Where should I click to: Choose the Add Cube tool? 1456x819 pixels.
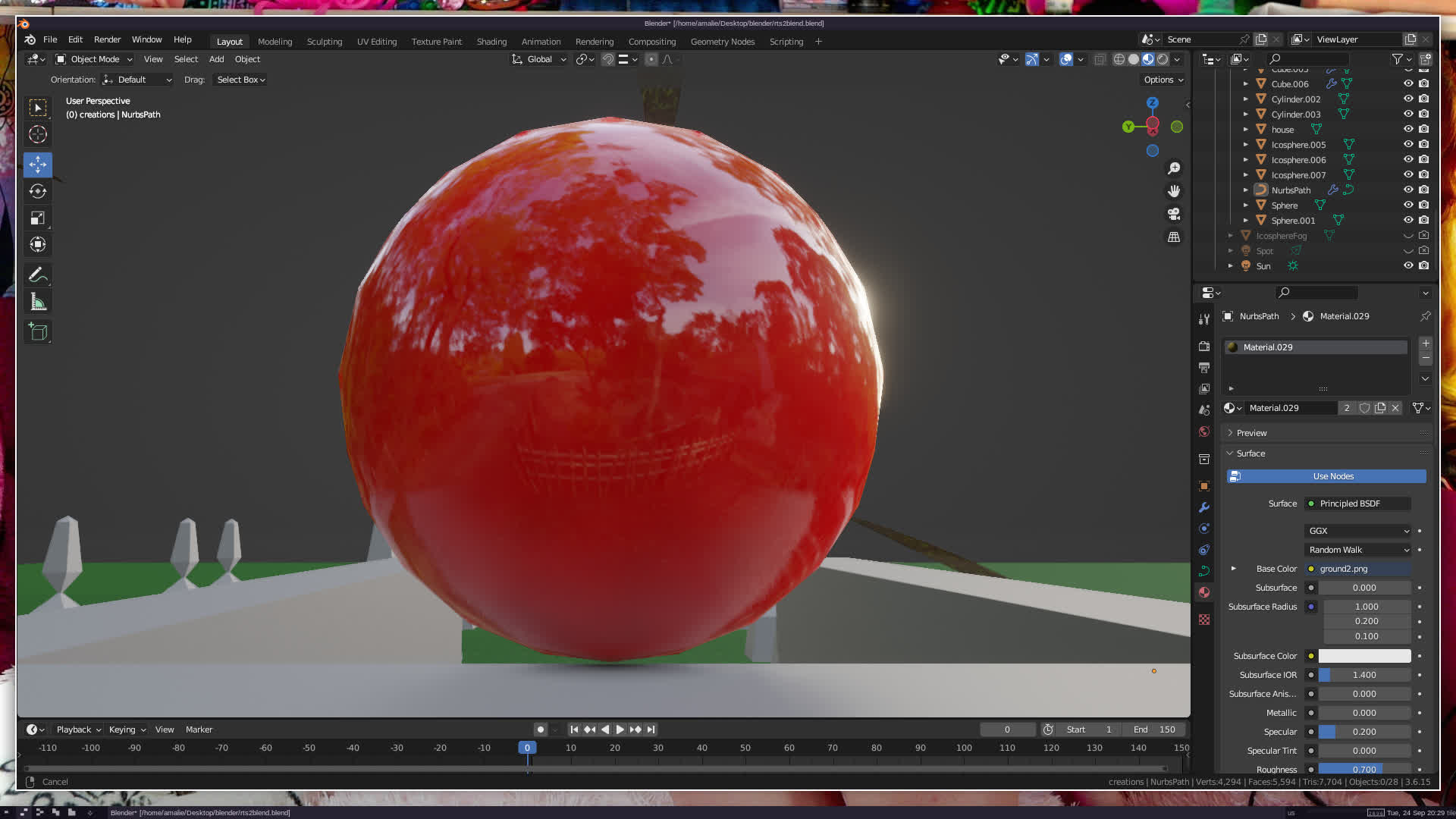[38, 332]
